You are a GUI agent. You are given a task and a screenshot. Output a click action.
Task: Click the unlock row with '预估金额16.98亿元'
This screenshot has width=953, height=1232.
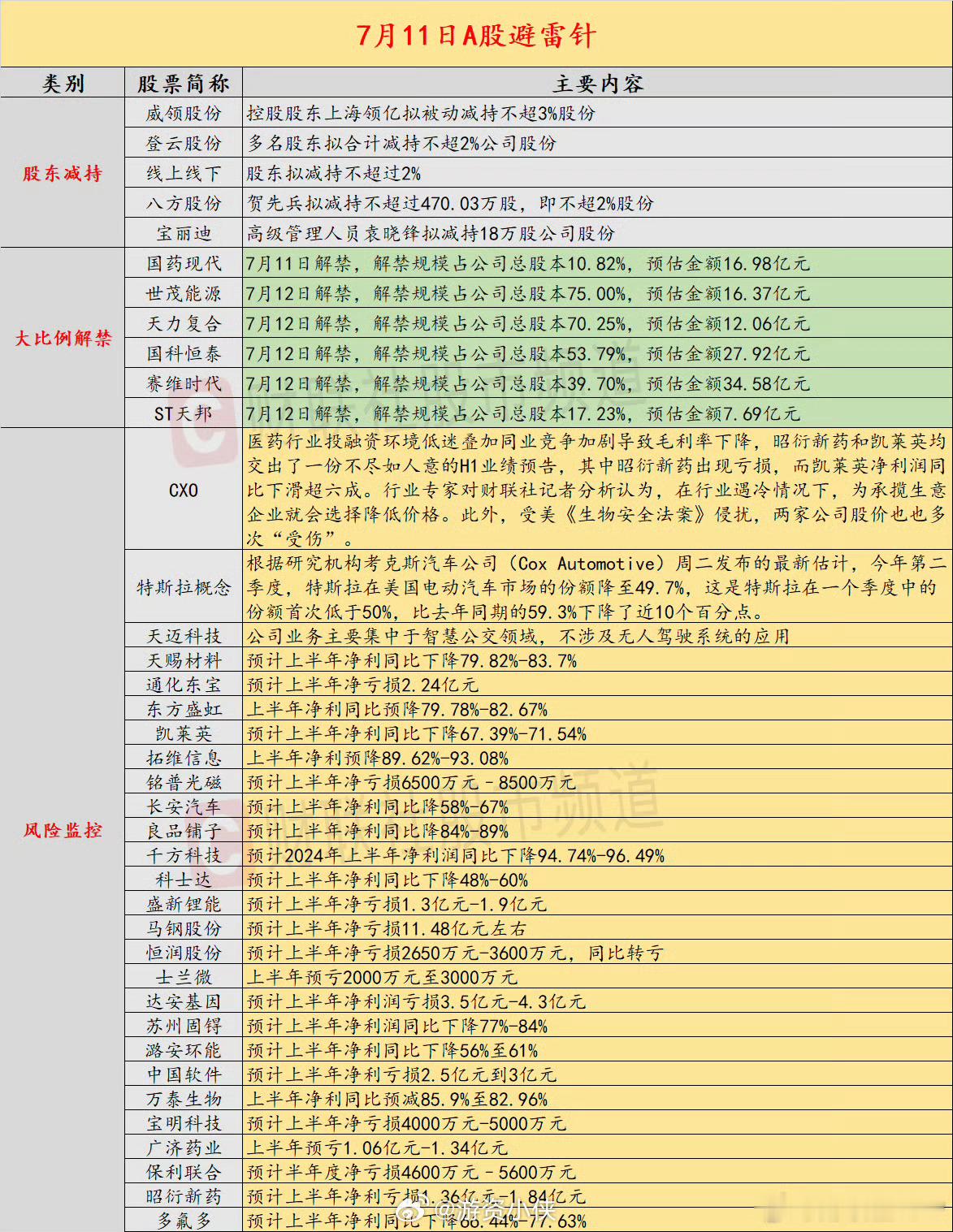[x=597, y=264]
